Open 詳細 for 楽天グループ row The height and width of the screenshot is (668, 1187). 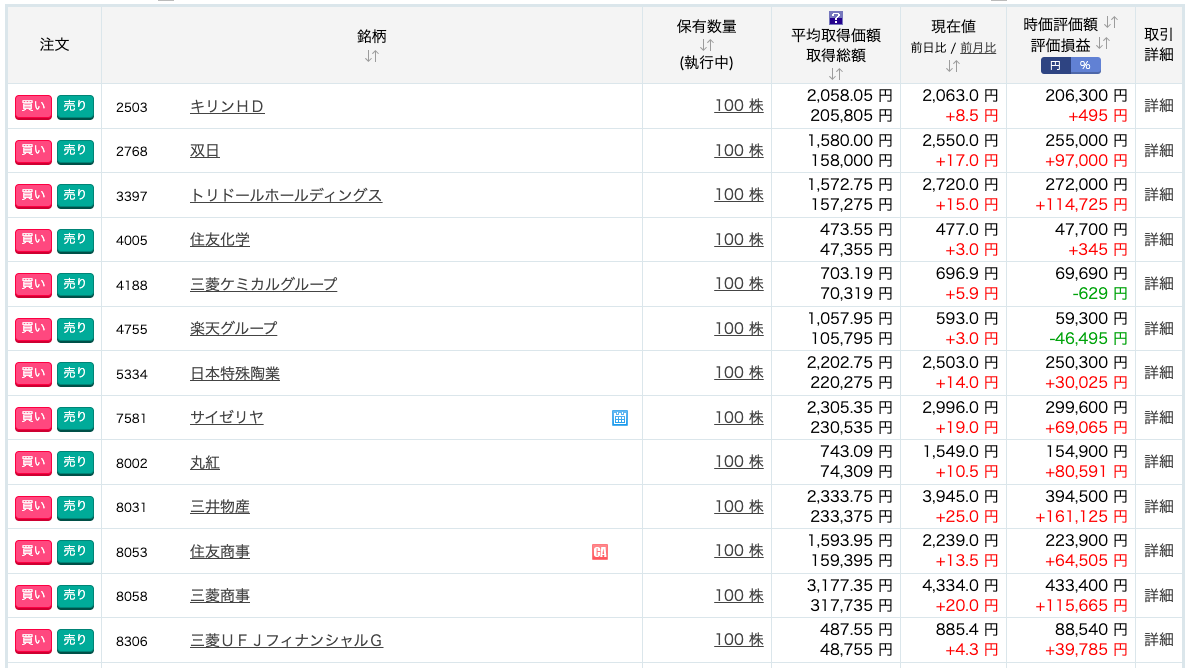1159,328
